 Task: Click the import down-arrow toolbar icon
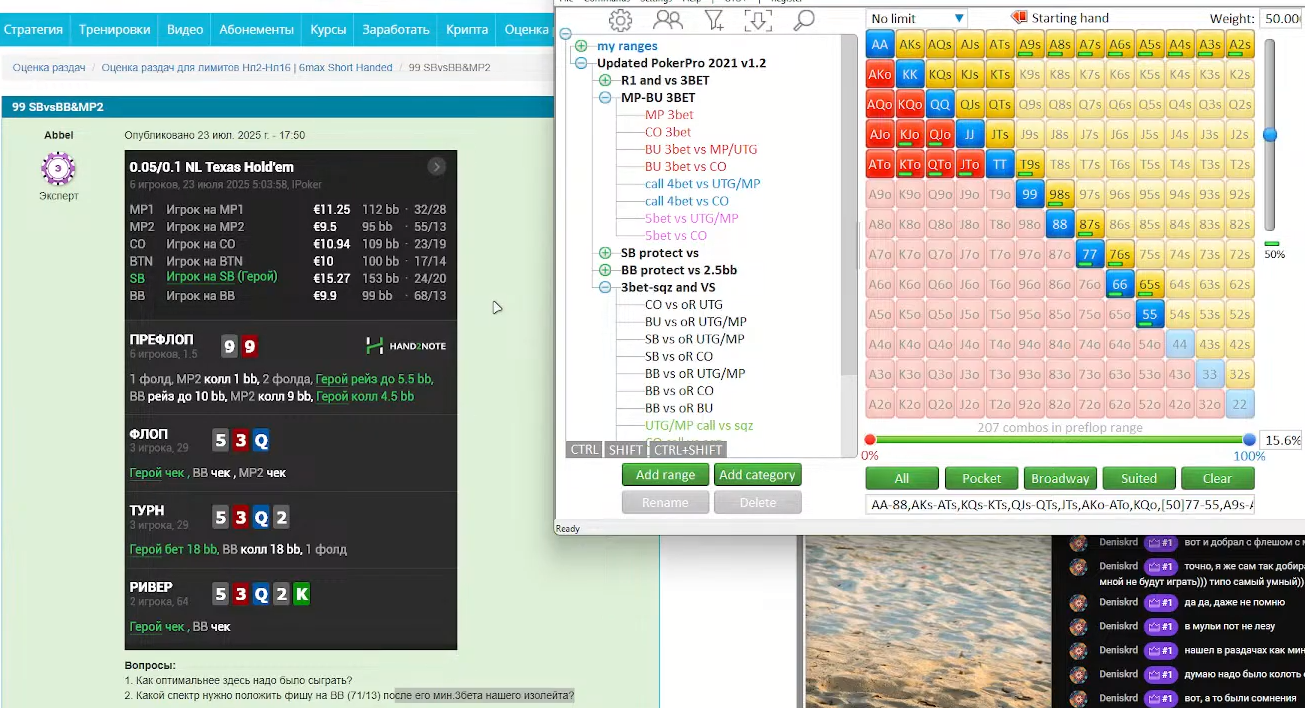(x=758, y=19)
